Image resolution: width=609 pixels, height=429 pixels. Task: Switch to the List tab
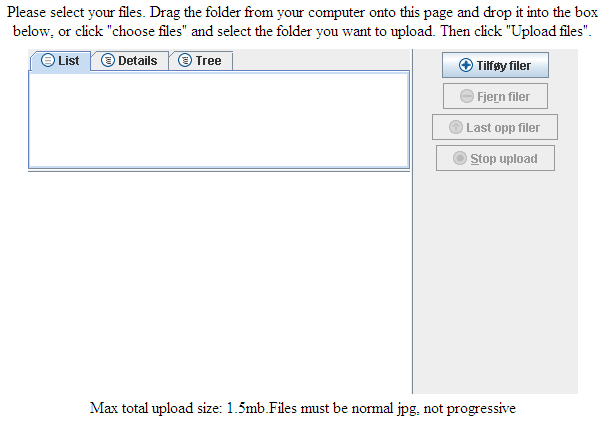click(60, 61)
